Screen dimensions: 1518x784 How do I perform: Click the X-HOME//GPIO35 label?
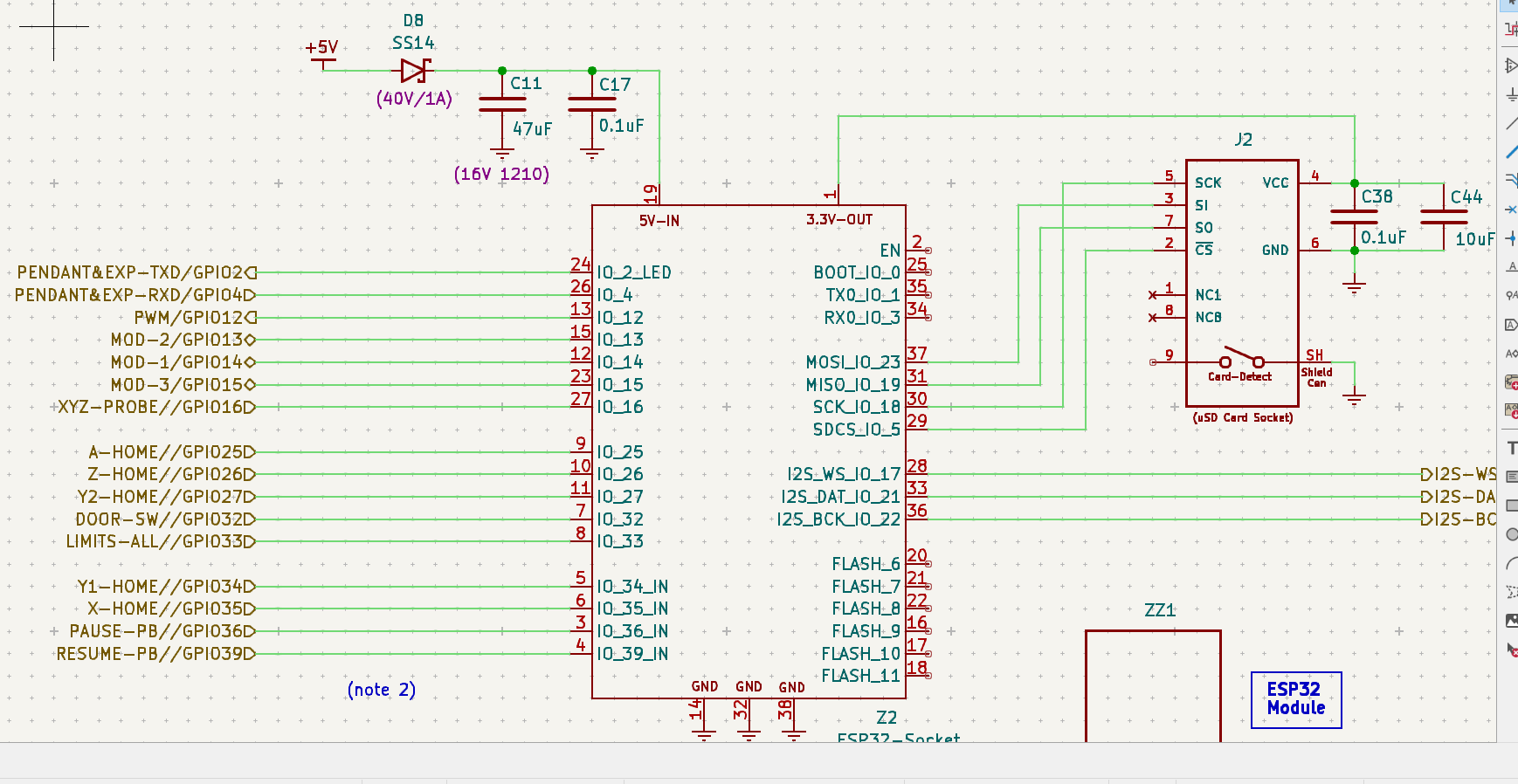(172, 609)
